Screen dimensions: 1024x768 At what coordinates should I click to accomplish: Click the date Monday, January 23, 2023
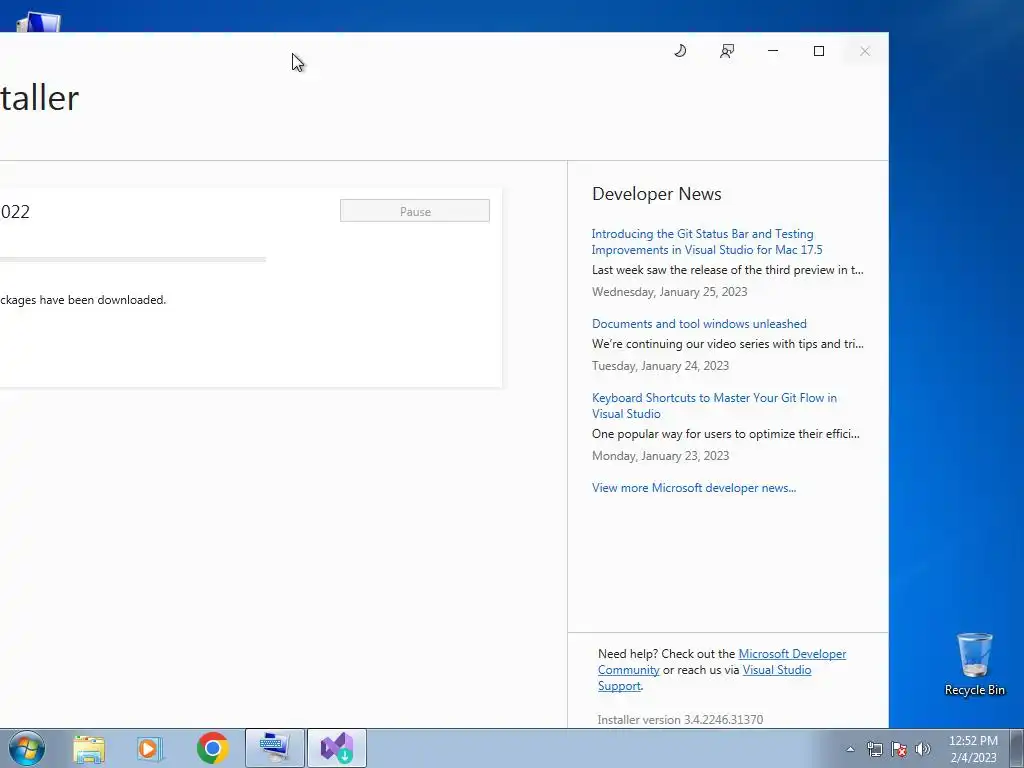click(x=660, y=456)
